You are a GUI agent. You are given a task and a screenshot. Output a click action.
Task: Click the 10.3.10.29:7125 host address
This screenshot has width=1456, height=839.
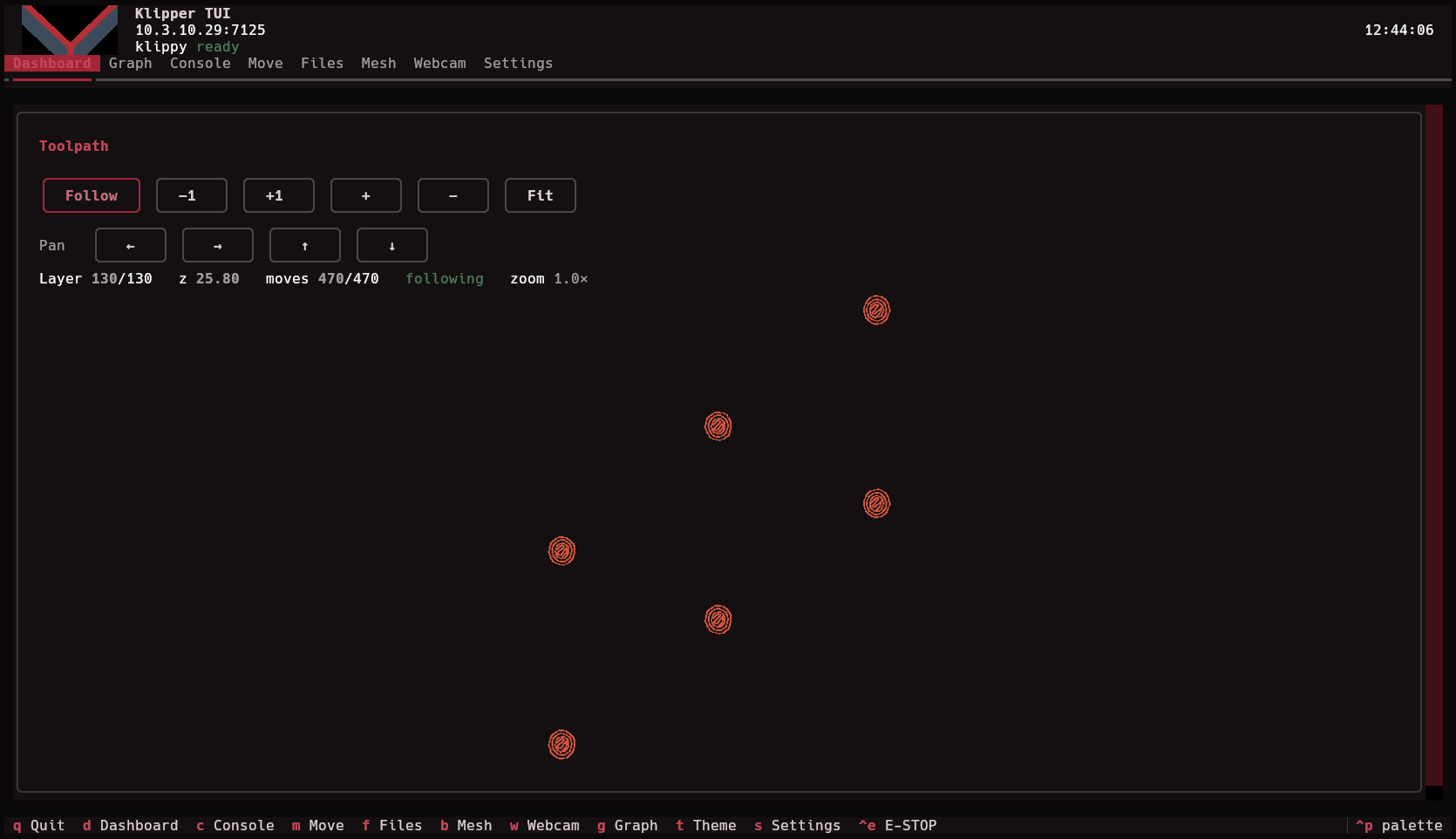click(201, 30)
